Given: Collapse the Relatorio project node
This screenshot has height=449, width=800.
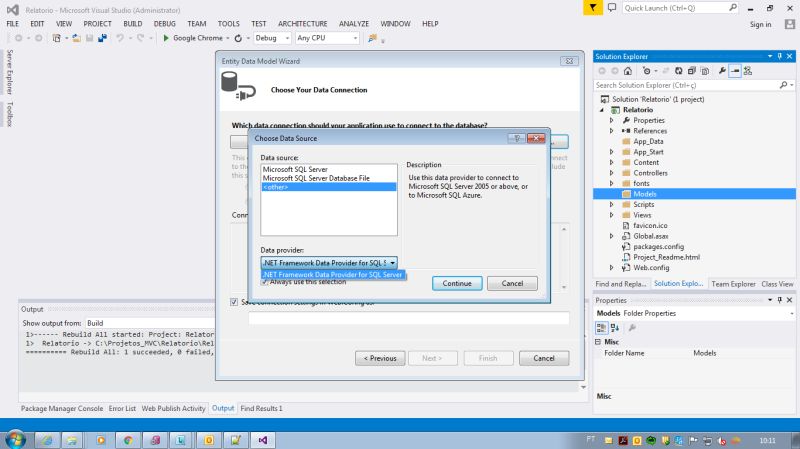Looking at the screenshot, I should coord(602,110).
